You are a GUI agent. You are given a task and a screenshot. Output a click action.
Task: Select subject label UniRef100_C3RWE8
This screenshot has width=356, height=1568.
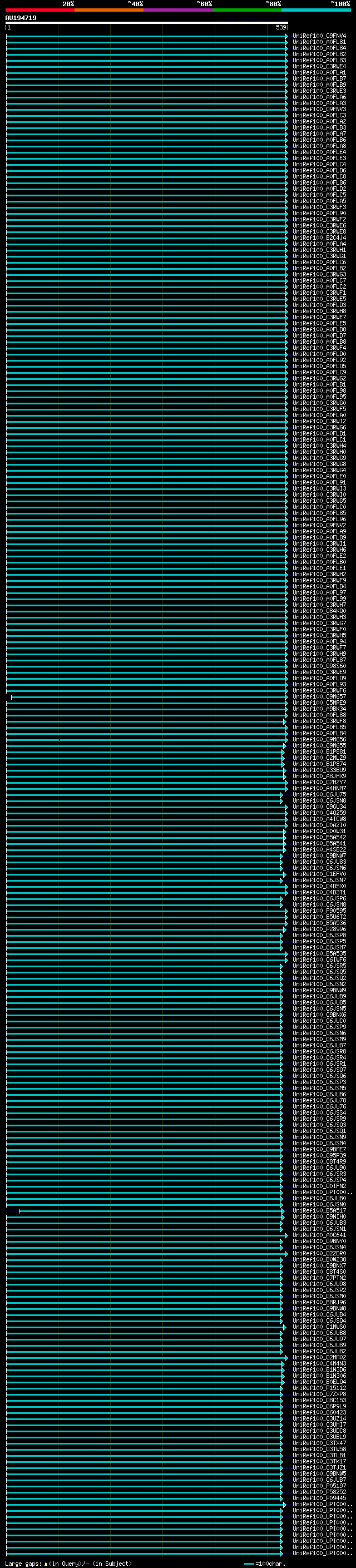(319, 232)
